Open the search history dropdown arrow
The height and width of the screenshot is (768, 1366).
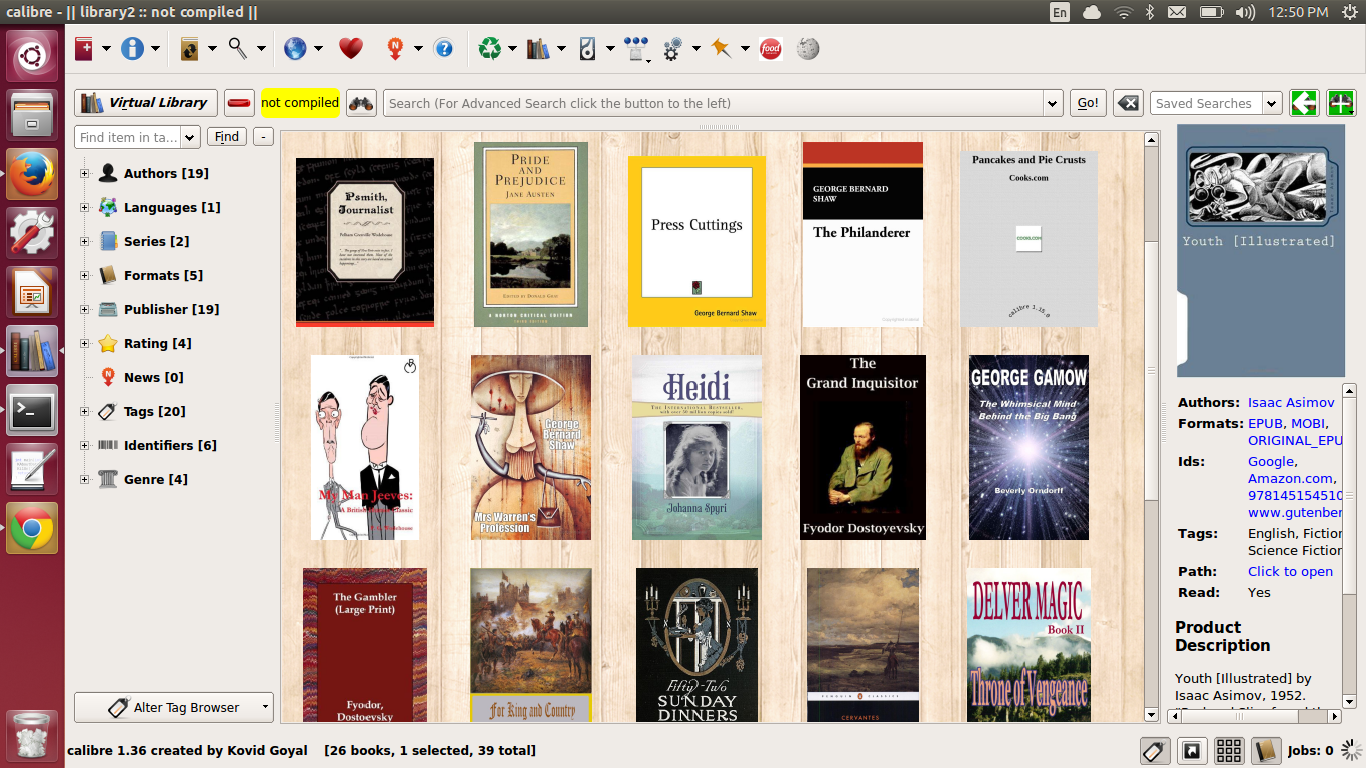pos(1052,103)
